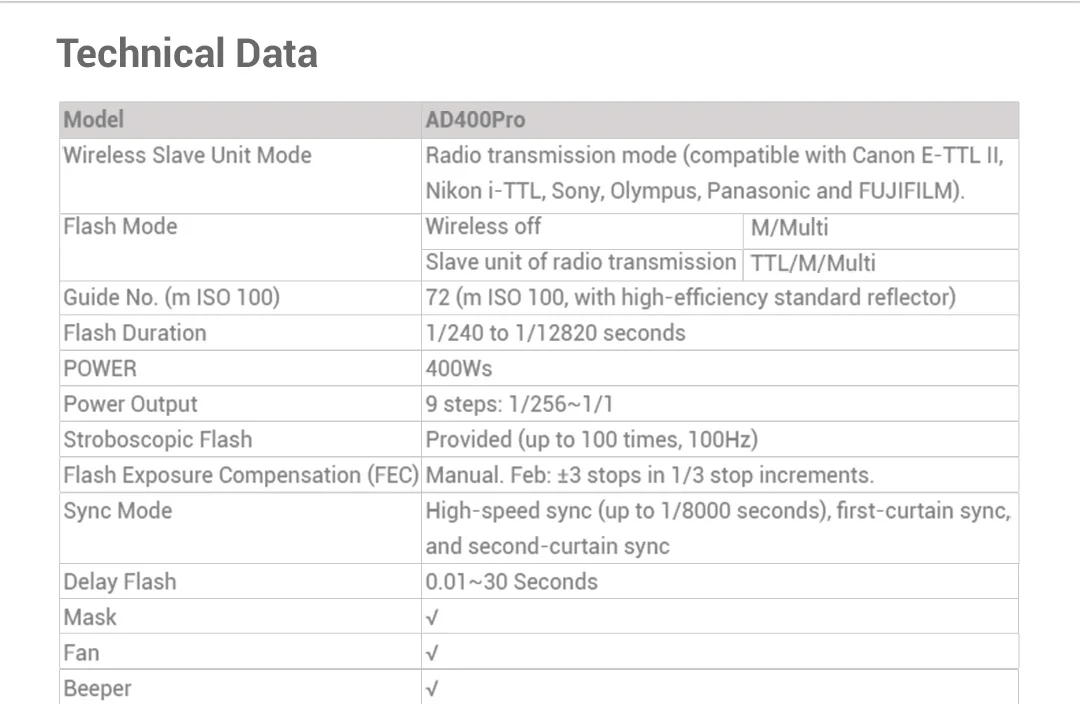Click the Stroboscopic Flash label
Screen dimensions: 1080x704
pos(158,439)
